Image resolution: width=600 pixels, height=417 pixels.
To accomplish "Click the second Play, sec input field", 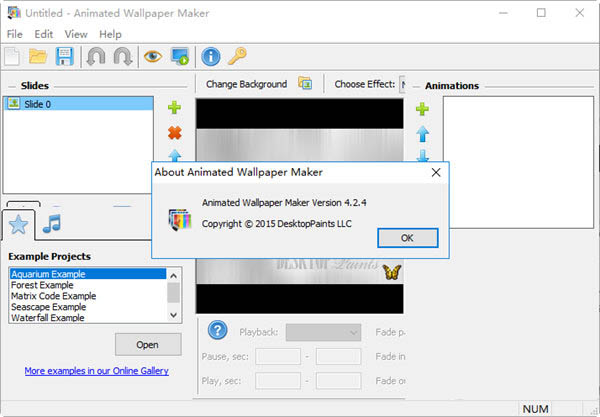I will pos(338,381).
